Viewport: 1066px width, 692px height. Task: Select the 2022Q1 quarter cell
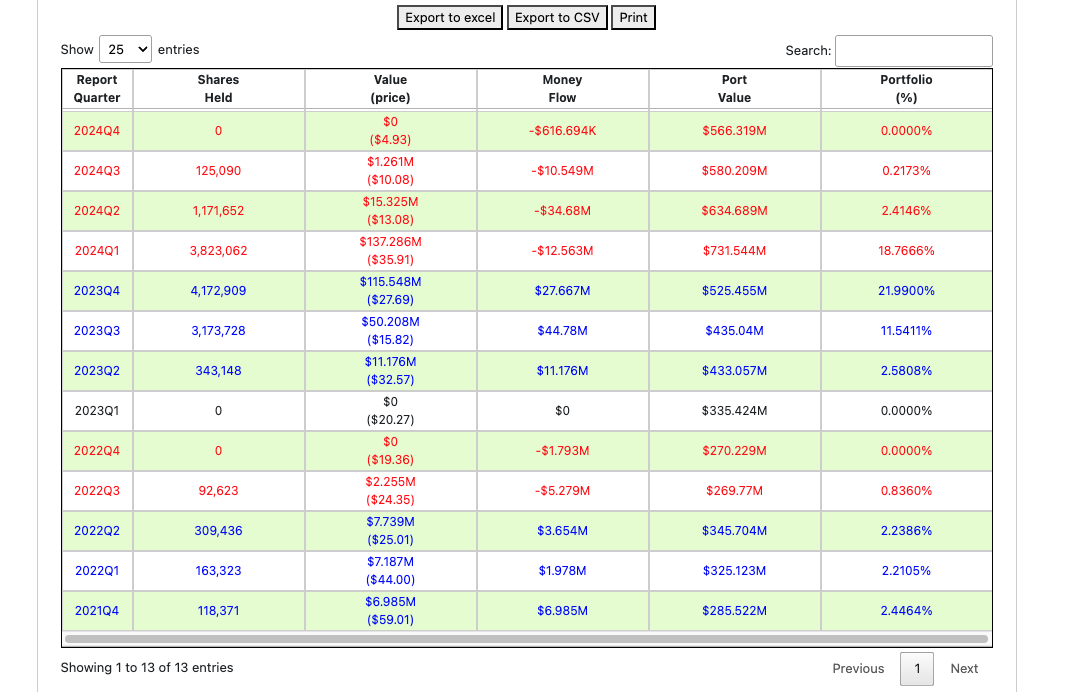pos(97,571)
